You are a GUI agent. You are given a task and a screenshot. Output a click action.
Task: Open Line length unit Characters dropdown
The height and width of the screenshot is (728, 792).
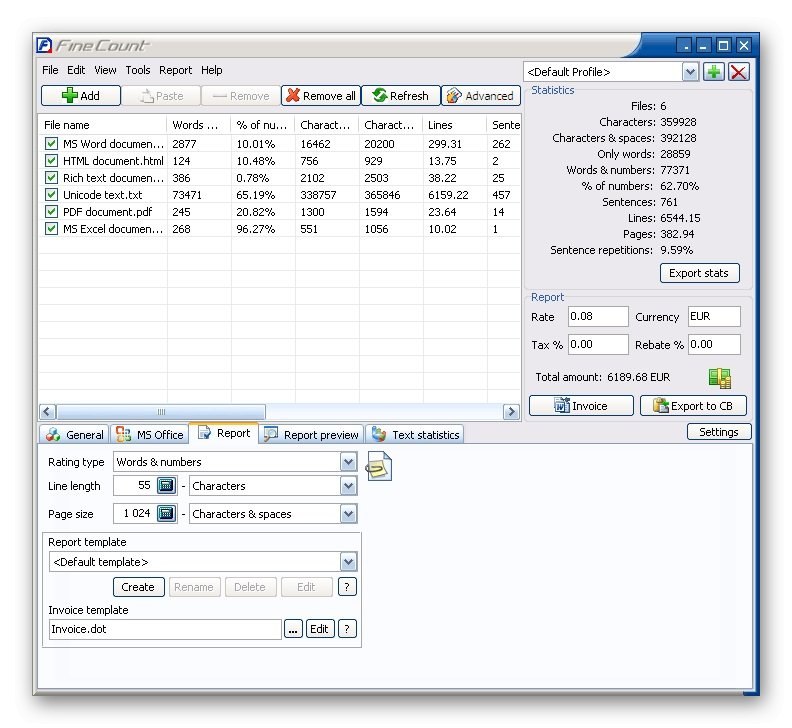[x=348, y=486]
